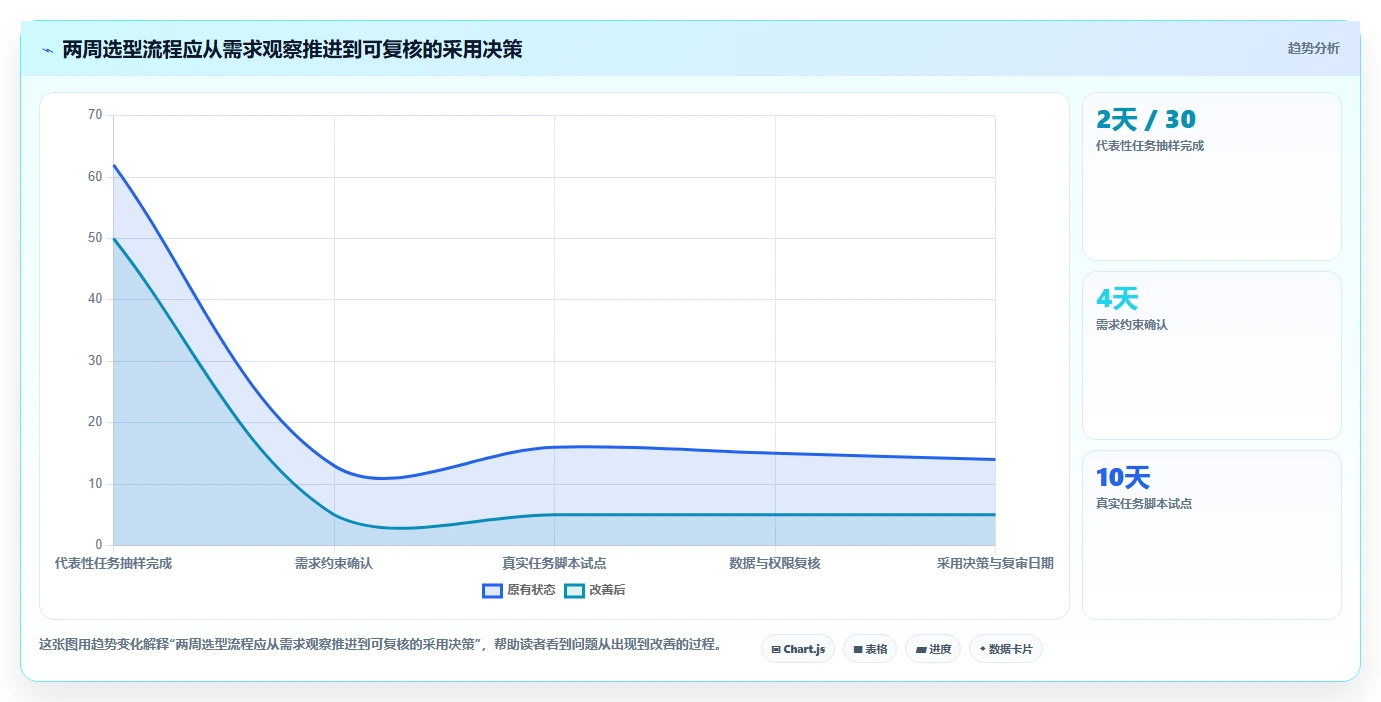Click the blue line's end point at 采用决策与复审日期
Viewport: 1381px width, 702px height.
pos(995,459)
